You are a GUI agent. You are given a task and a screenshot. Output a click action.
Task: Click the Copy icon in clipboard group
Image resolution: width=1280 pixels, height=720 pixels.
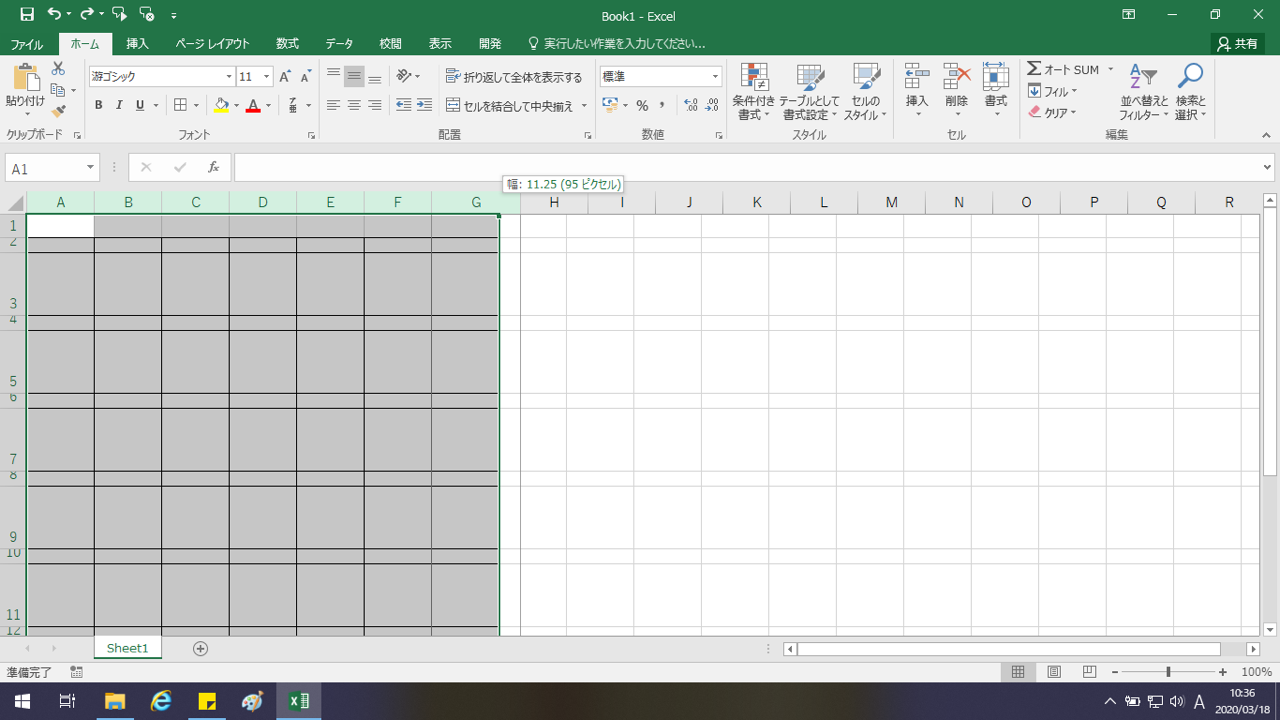tap(58, 90)
